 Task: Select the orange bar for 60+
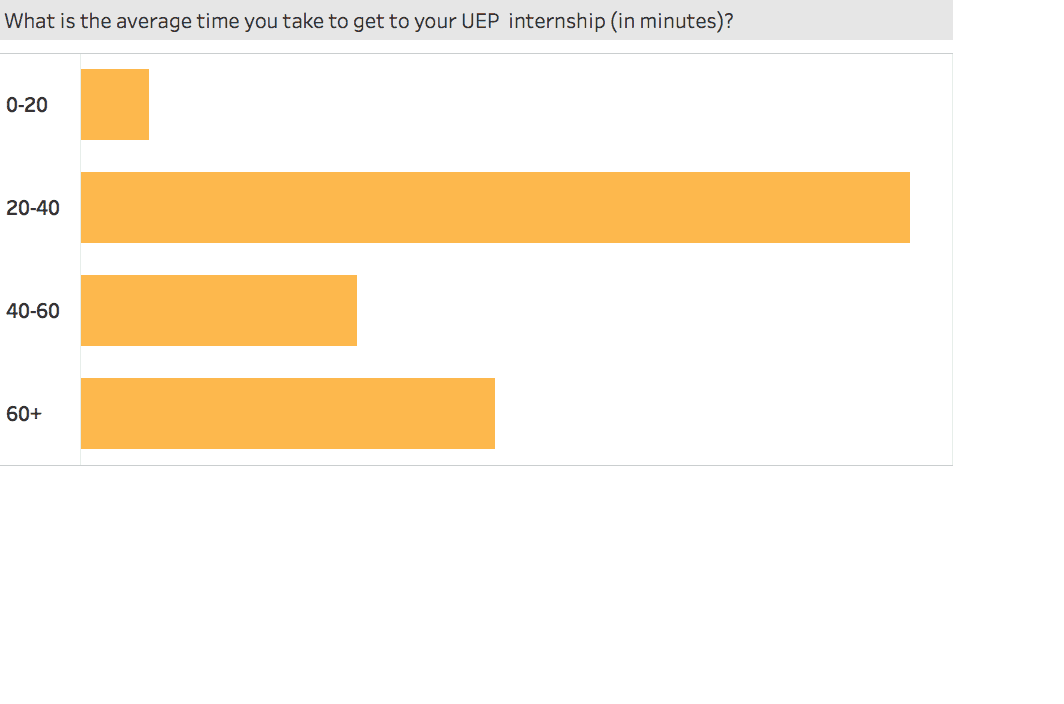point(288,413)
